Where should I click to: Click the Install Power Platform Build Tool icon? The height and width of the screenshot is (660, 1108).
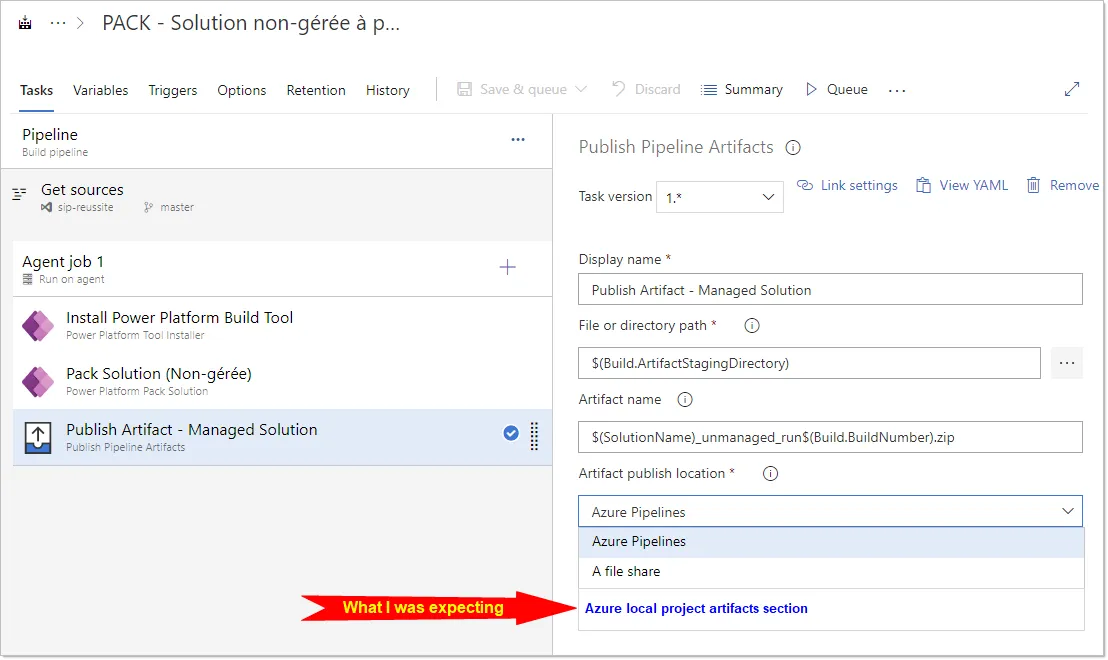37,326
